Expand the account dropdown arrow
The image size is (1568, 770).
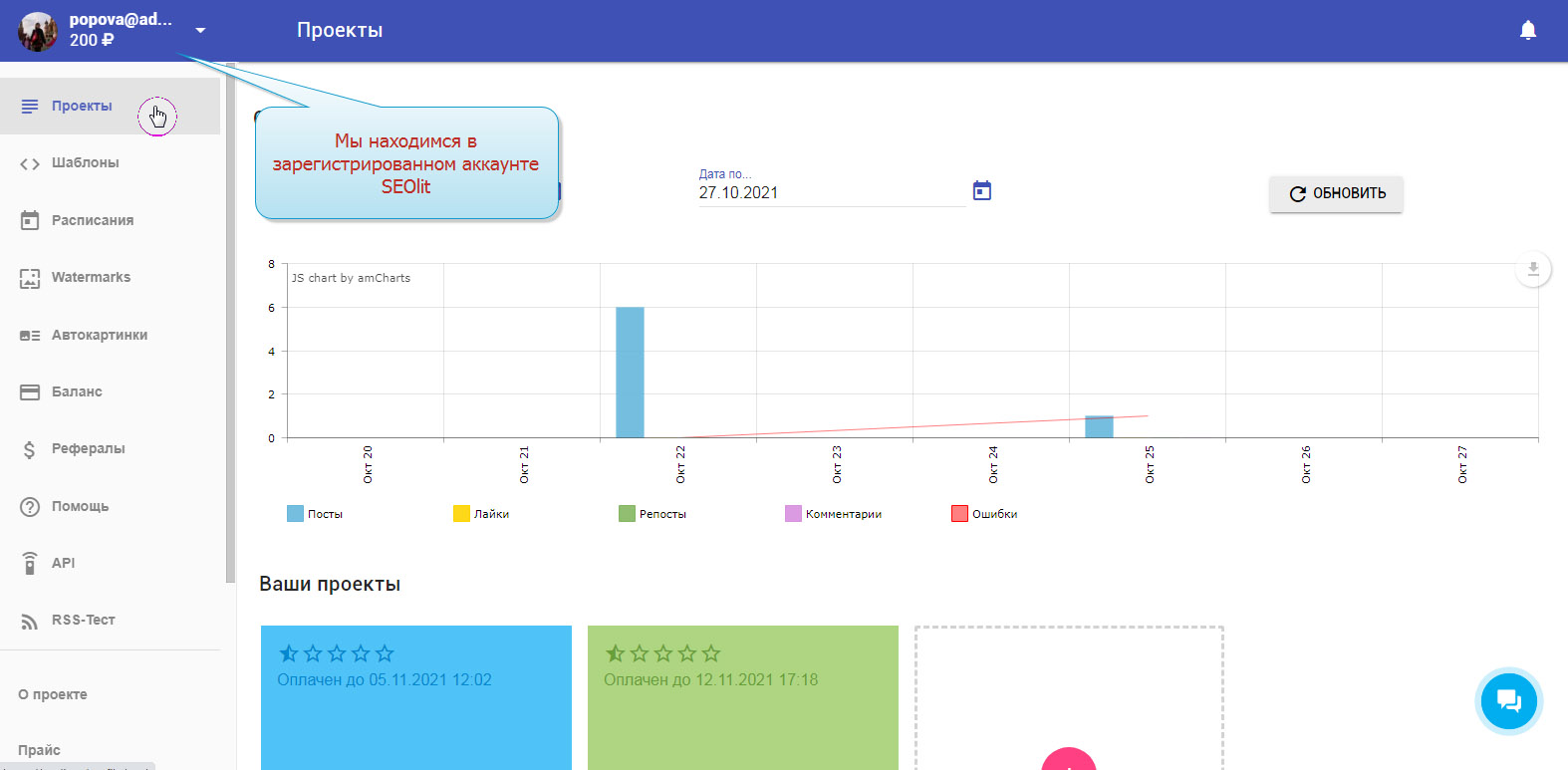click(200, 31)
